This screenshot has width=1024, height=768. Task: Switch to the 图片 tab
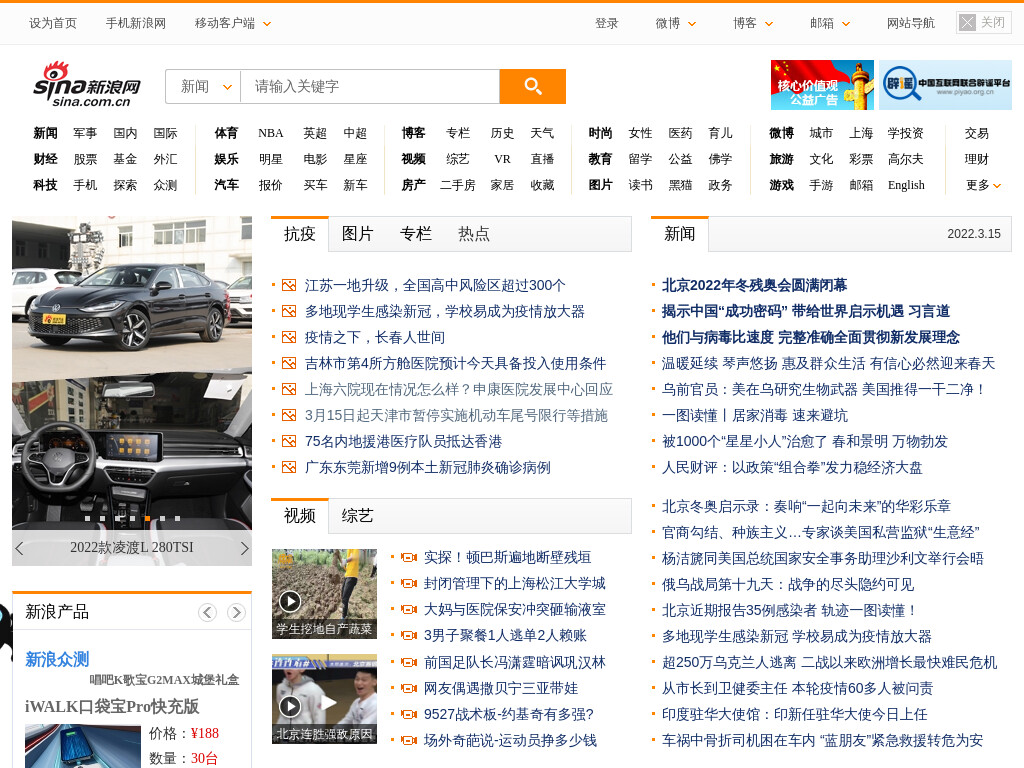[357, 234]
